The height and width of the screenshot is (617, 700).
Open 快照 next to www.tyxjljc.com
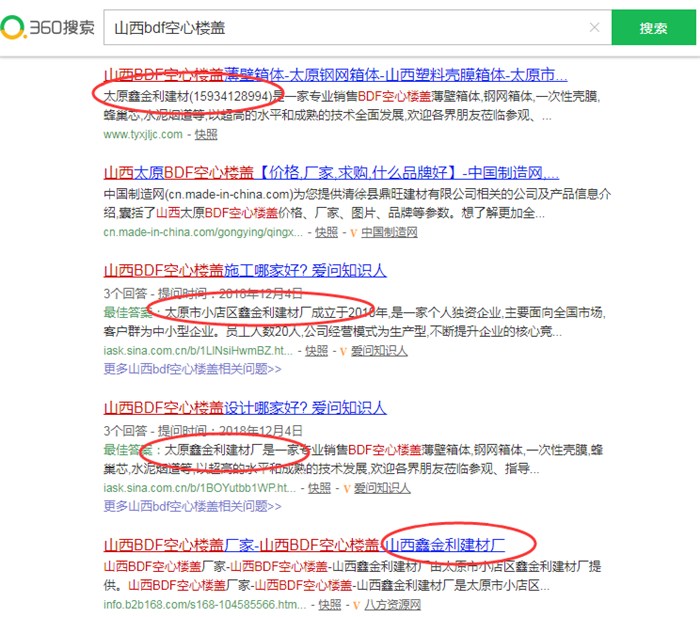click(206, 134)
